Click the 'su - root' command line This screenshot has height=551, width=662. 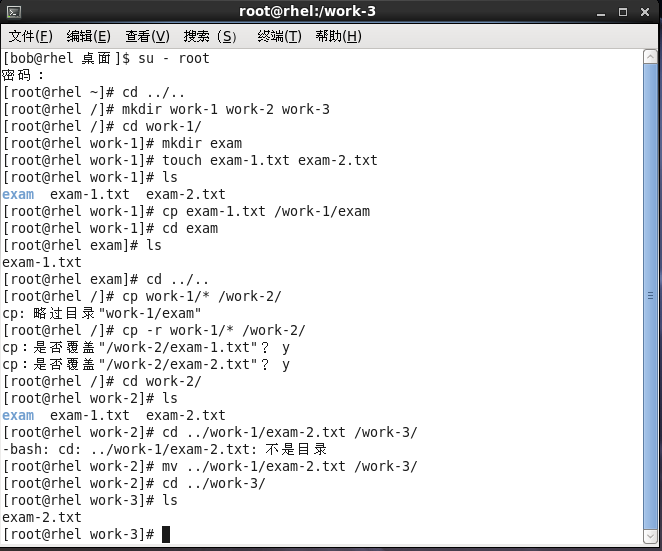(x=106, y=58)
